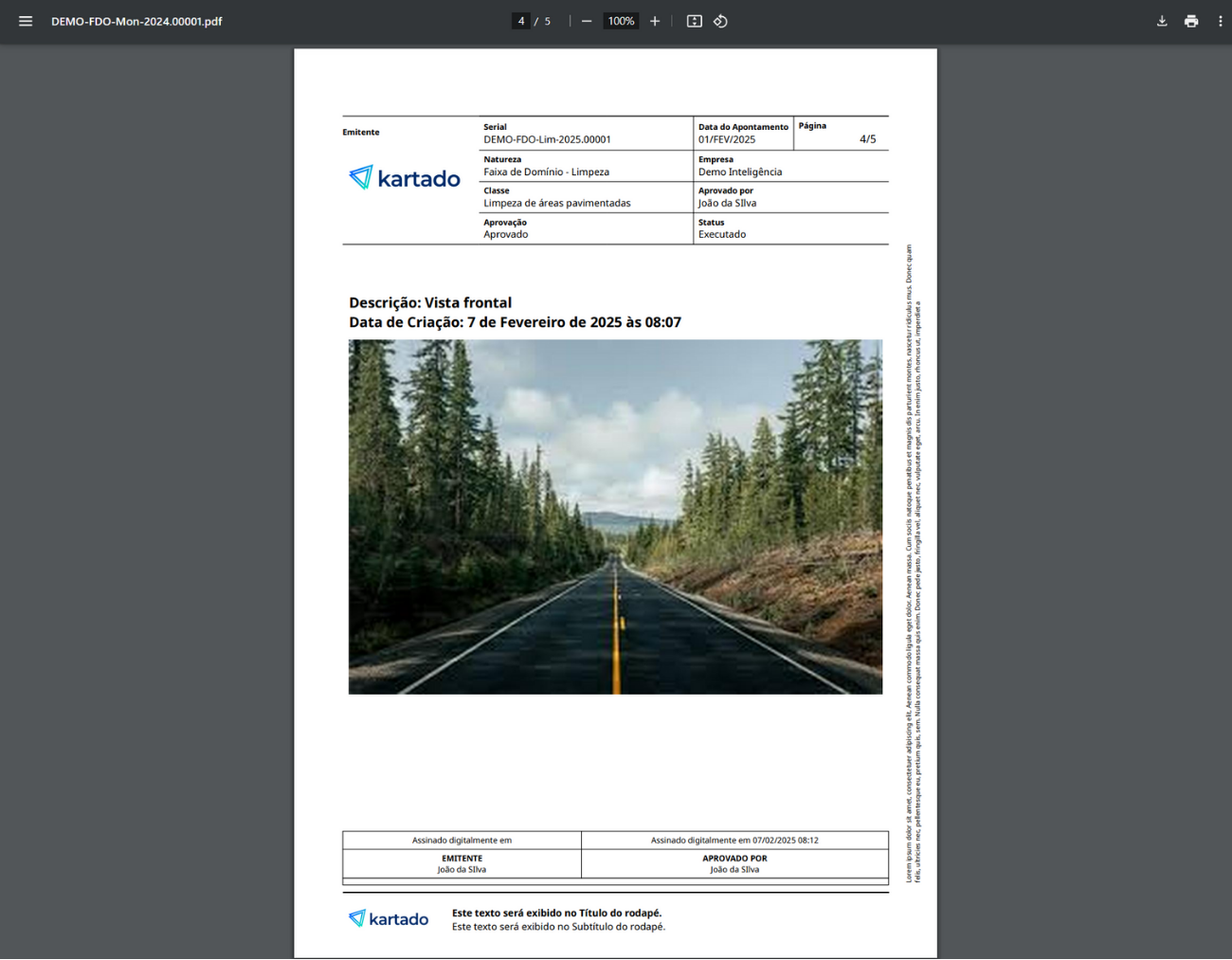Click the bold footer title text
Viewport: 1232px width, 960px height.
tap(556, 913)
